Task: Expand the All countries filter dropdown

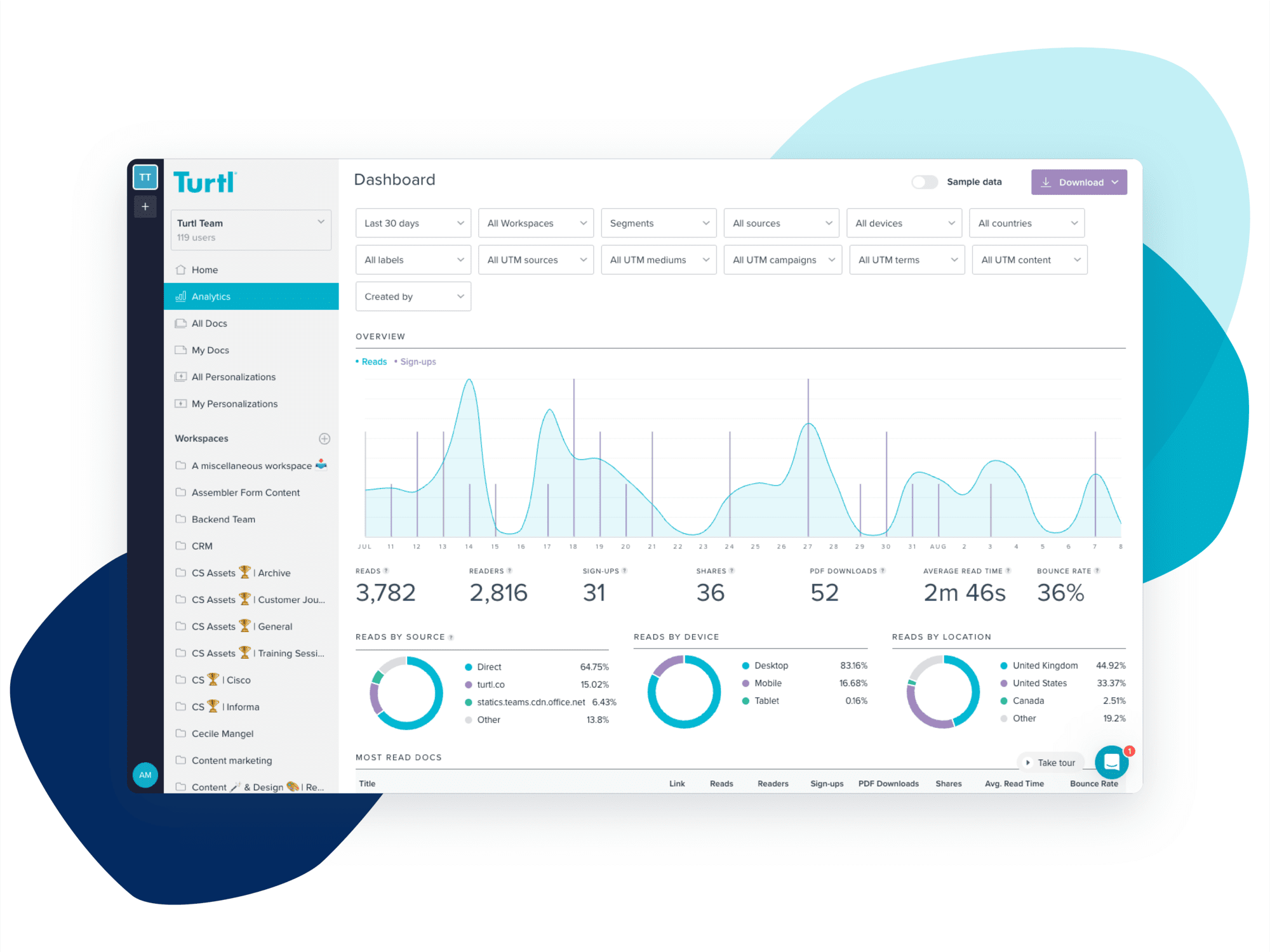Action: (x=1027, y=223)
